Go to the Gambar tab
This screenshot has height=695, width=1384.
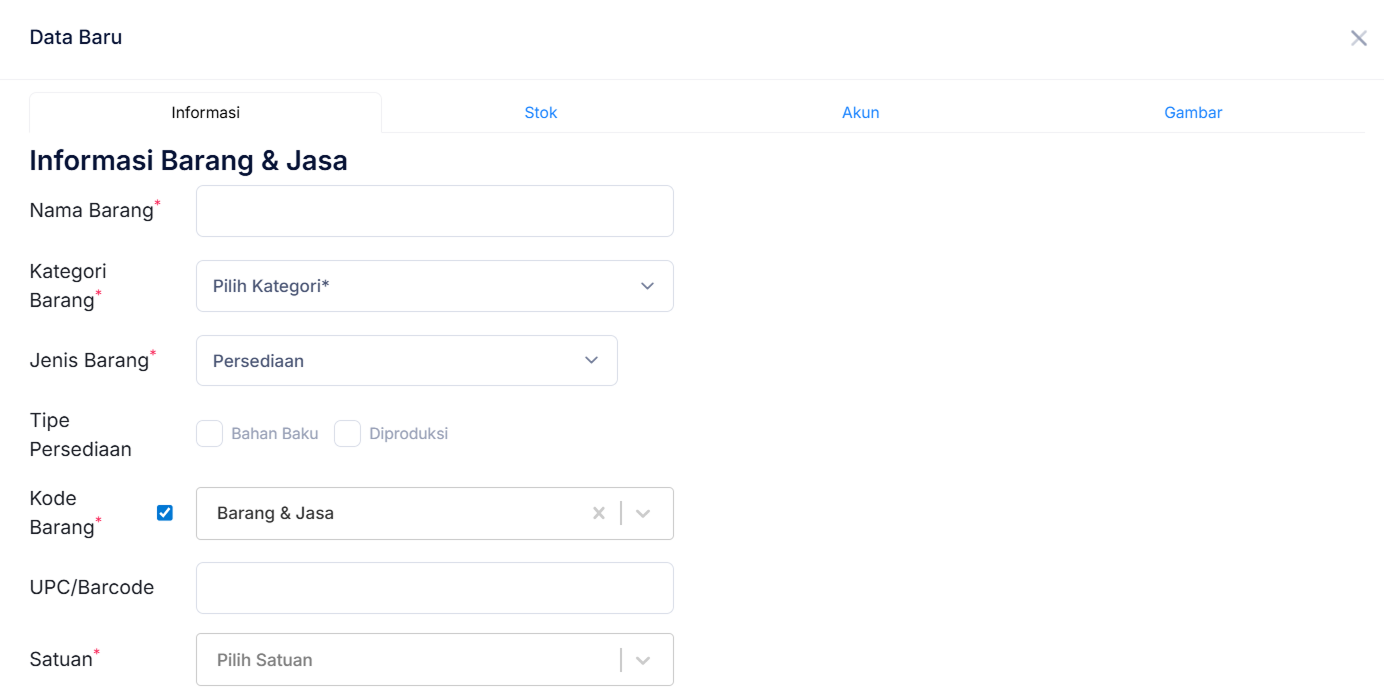coord(1192,113)
